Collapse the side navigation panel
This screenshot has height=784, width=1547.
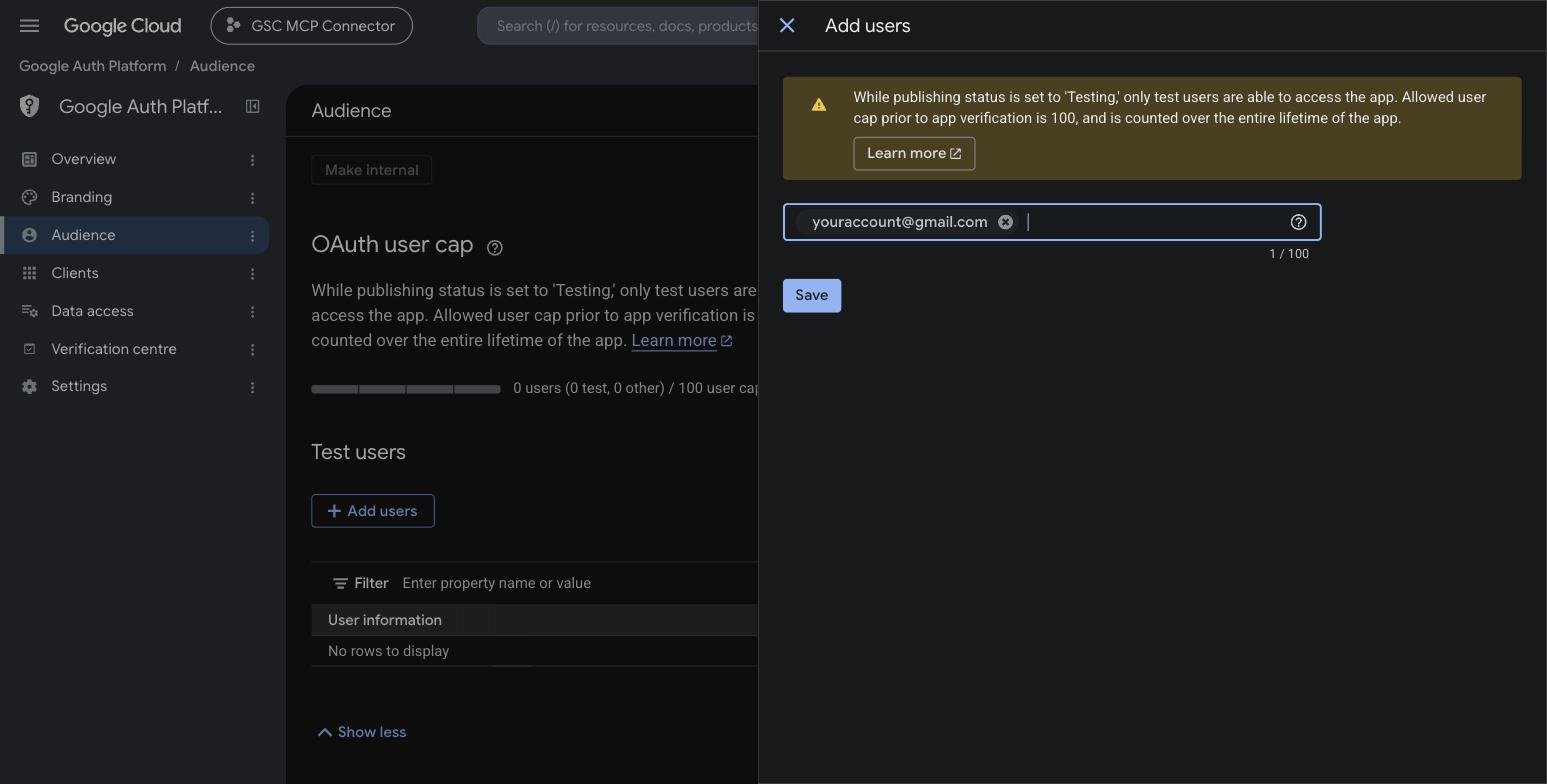click(253, 106)
